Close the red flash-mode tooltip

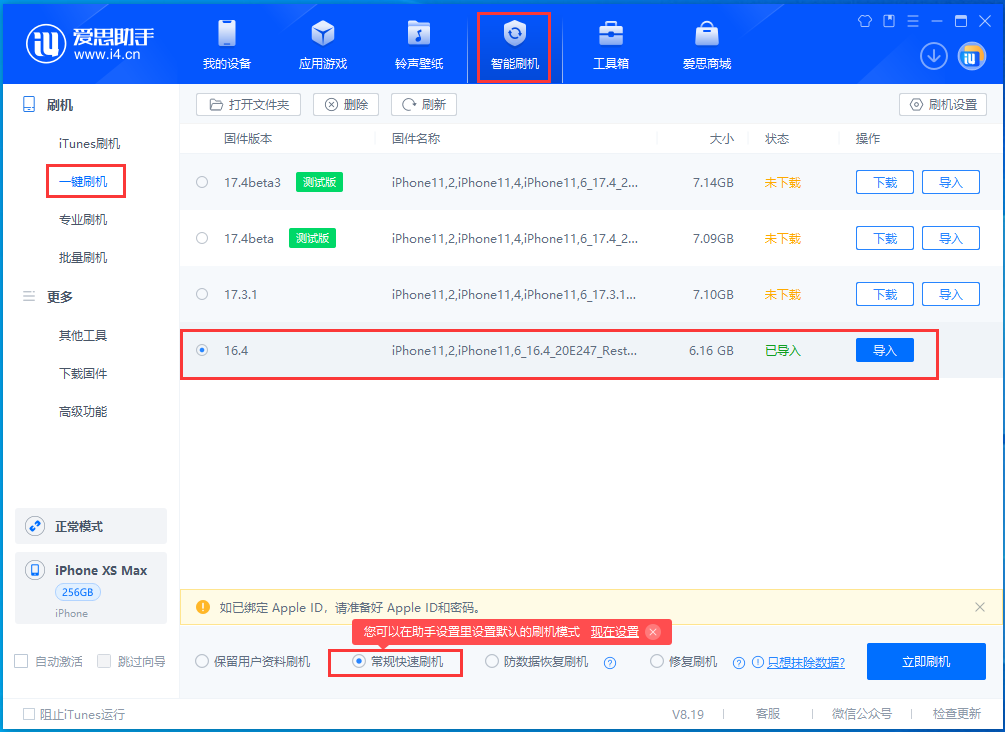[x=653, y=632]
